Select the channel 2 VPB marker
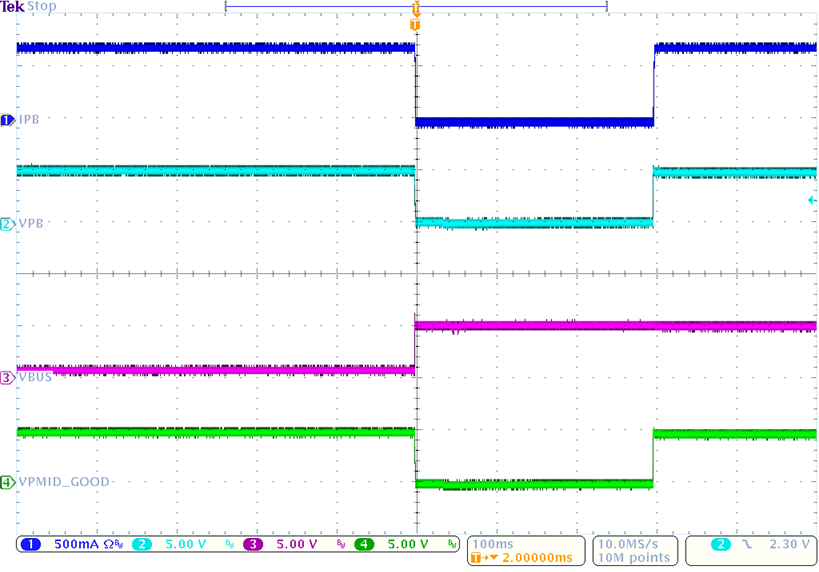This screenshot has width=819, height=572. [8, 224]
